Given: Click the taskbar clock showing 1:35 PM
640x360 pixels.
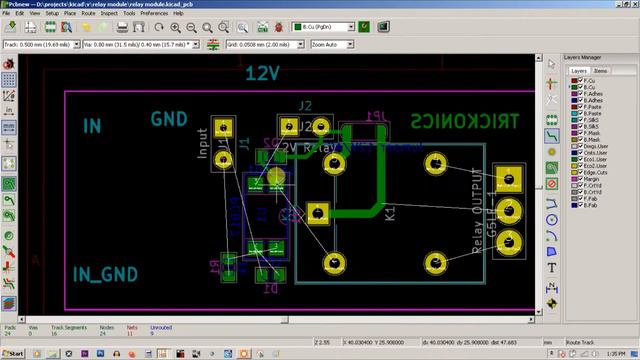Looking at the screenshot, I should (616, 353).
